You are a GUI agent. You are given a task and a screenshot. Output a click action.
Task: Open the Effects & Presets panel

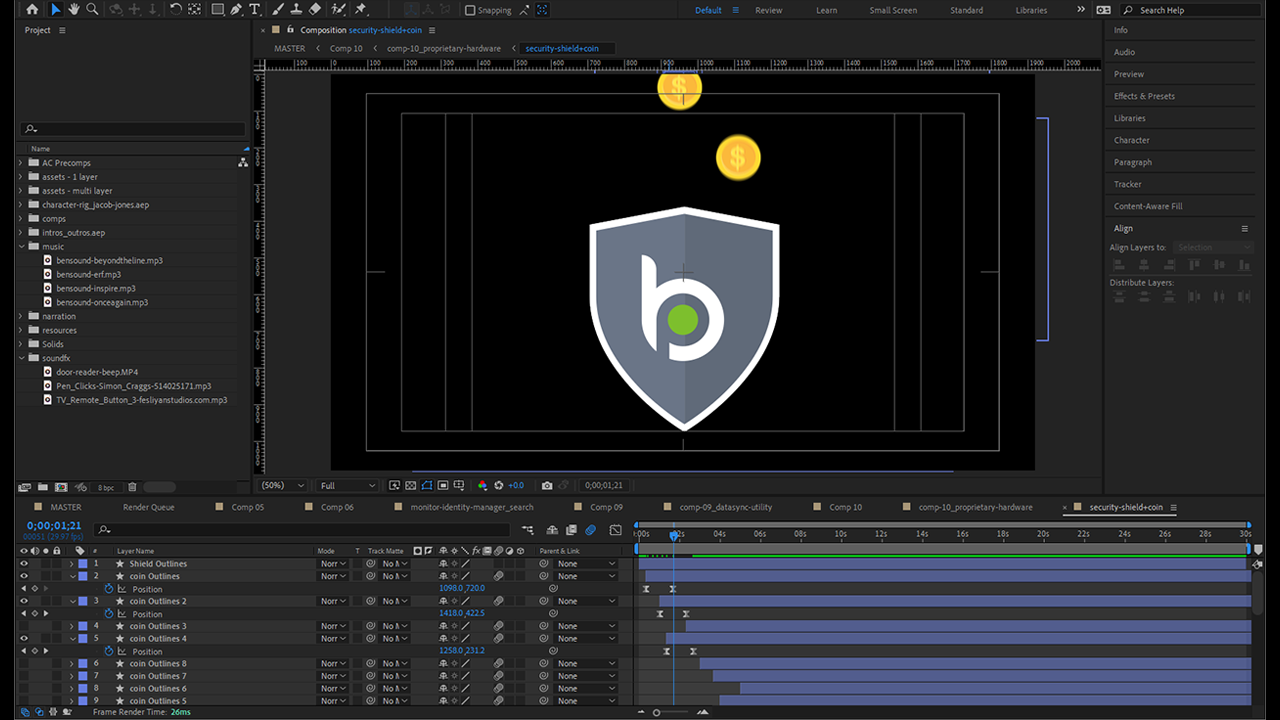(1144, 96)
